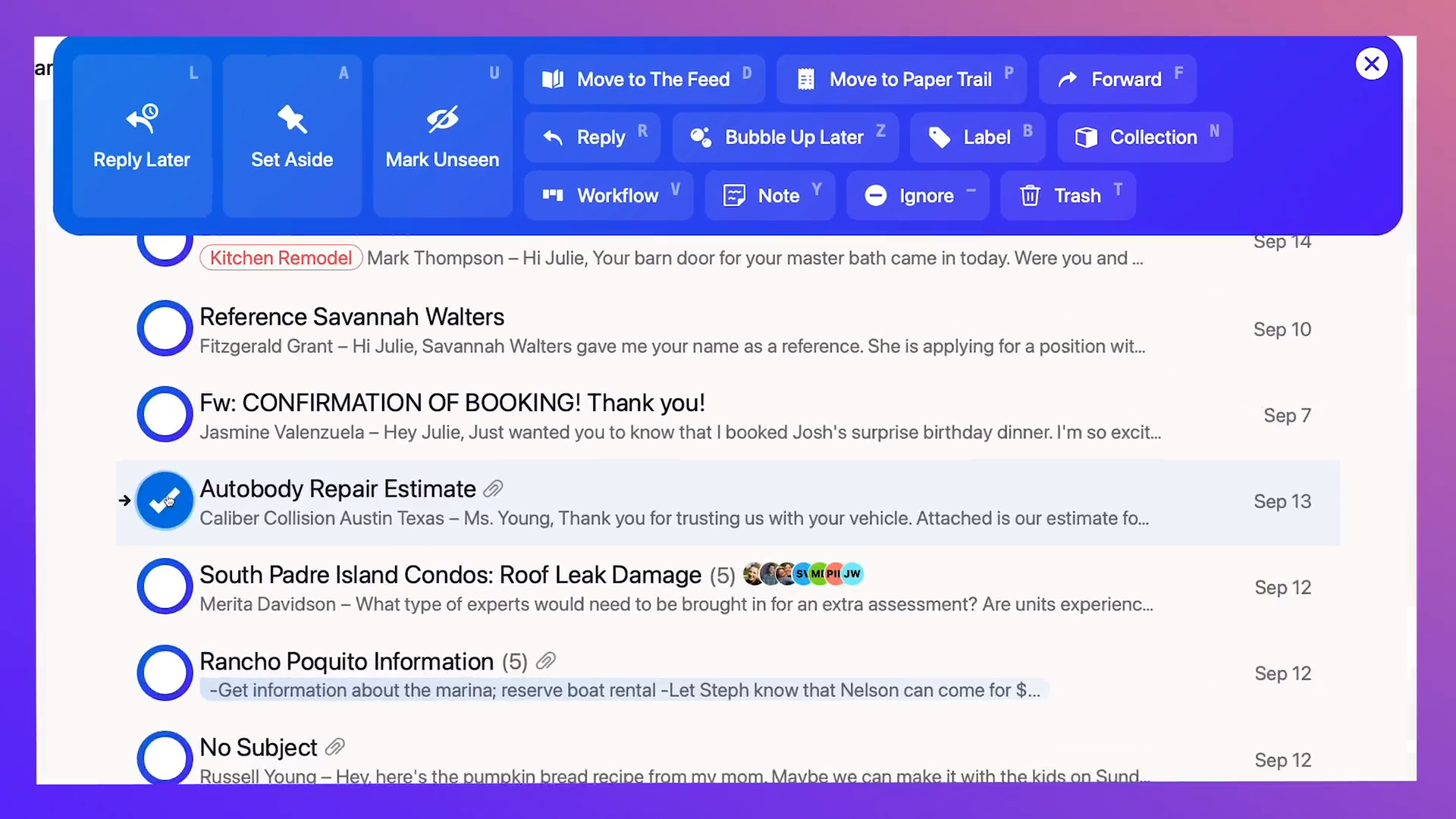
Task: Click the Forward arrow button
Action: (1118, 80)
